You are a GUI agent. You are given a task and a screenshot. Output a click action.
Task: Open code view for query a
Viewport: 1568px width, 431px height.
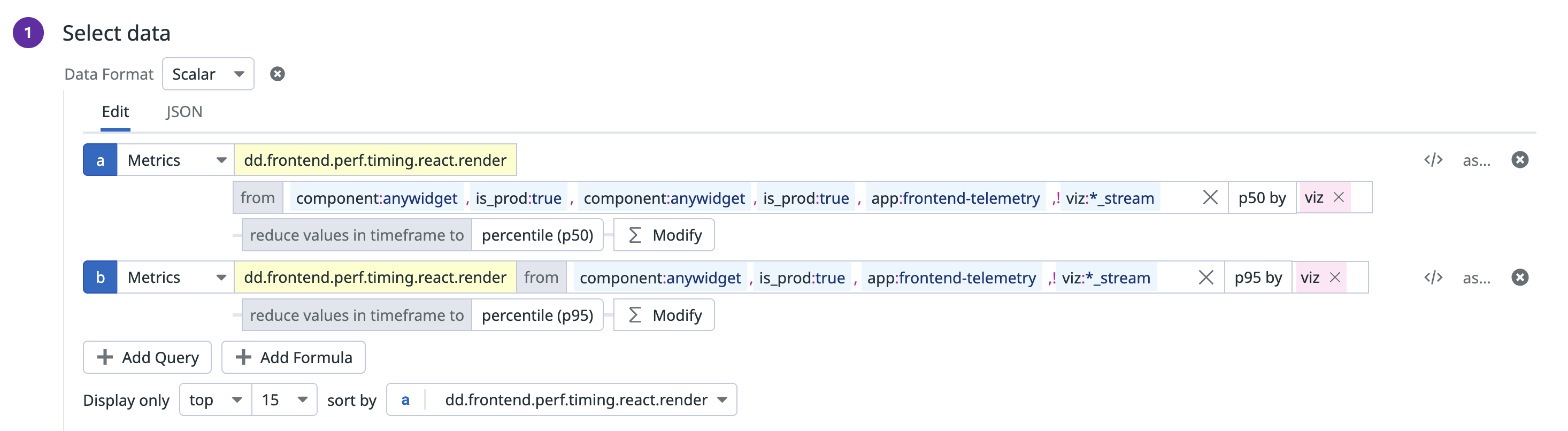(1433, 160)
